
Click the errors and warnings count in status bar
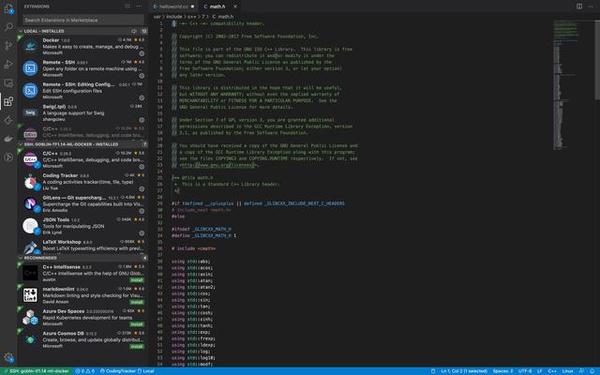coord(85,371)
